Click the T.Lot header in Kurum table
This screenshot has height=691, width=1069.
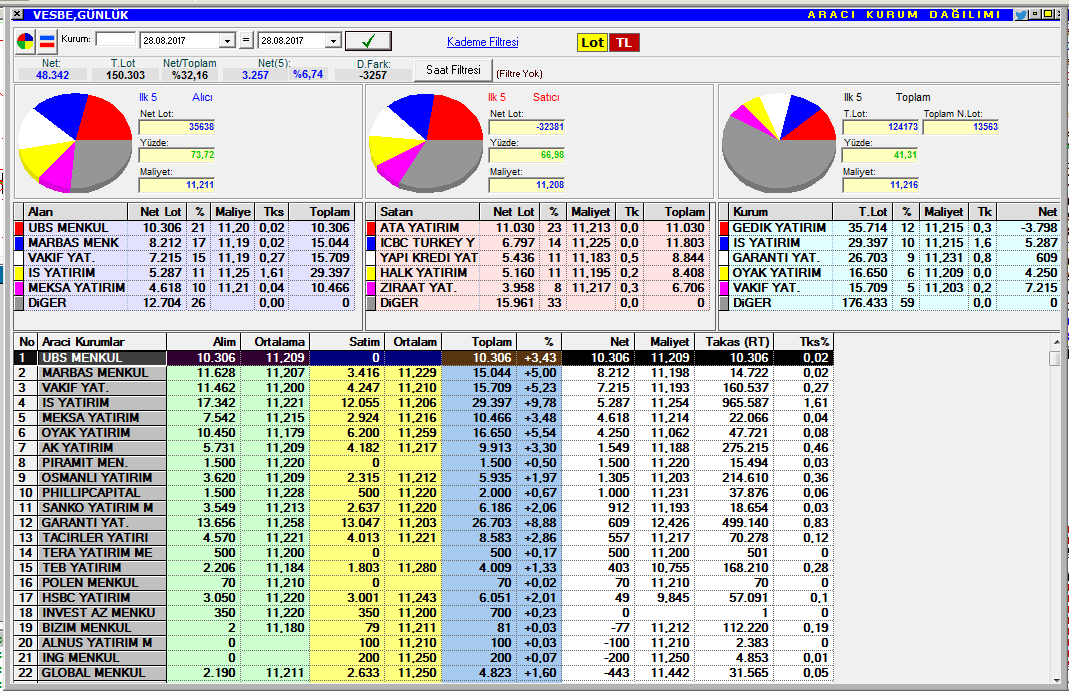point(862,212)
